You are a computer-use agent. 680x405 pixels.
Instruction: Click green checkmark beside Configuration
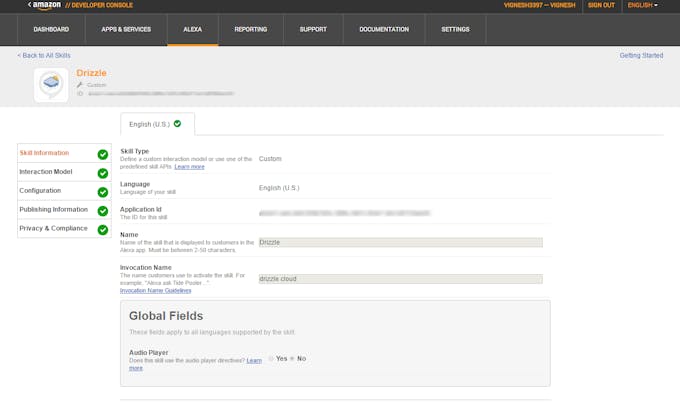coord(103,192)
